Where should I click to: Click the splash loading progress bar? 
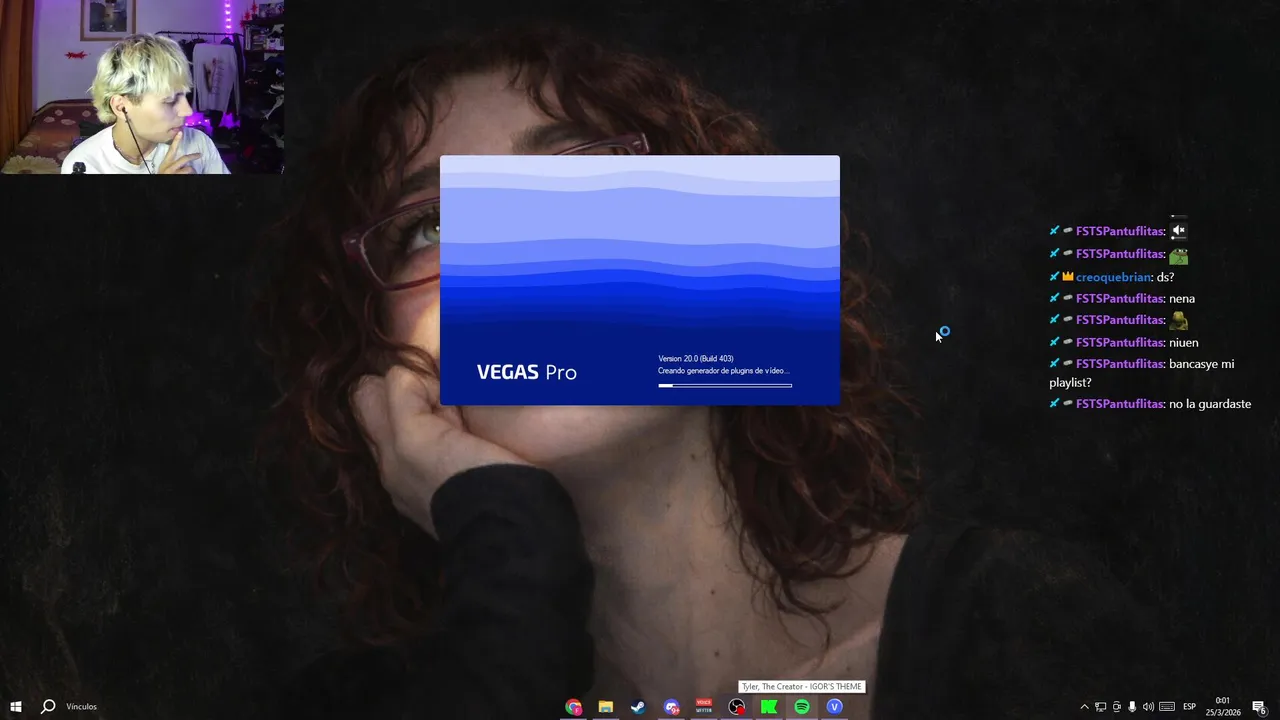click(x=725, y=385)
